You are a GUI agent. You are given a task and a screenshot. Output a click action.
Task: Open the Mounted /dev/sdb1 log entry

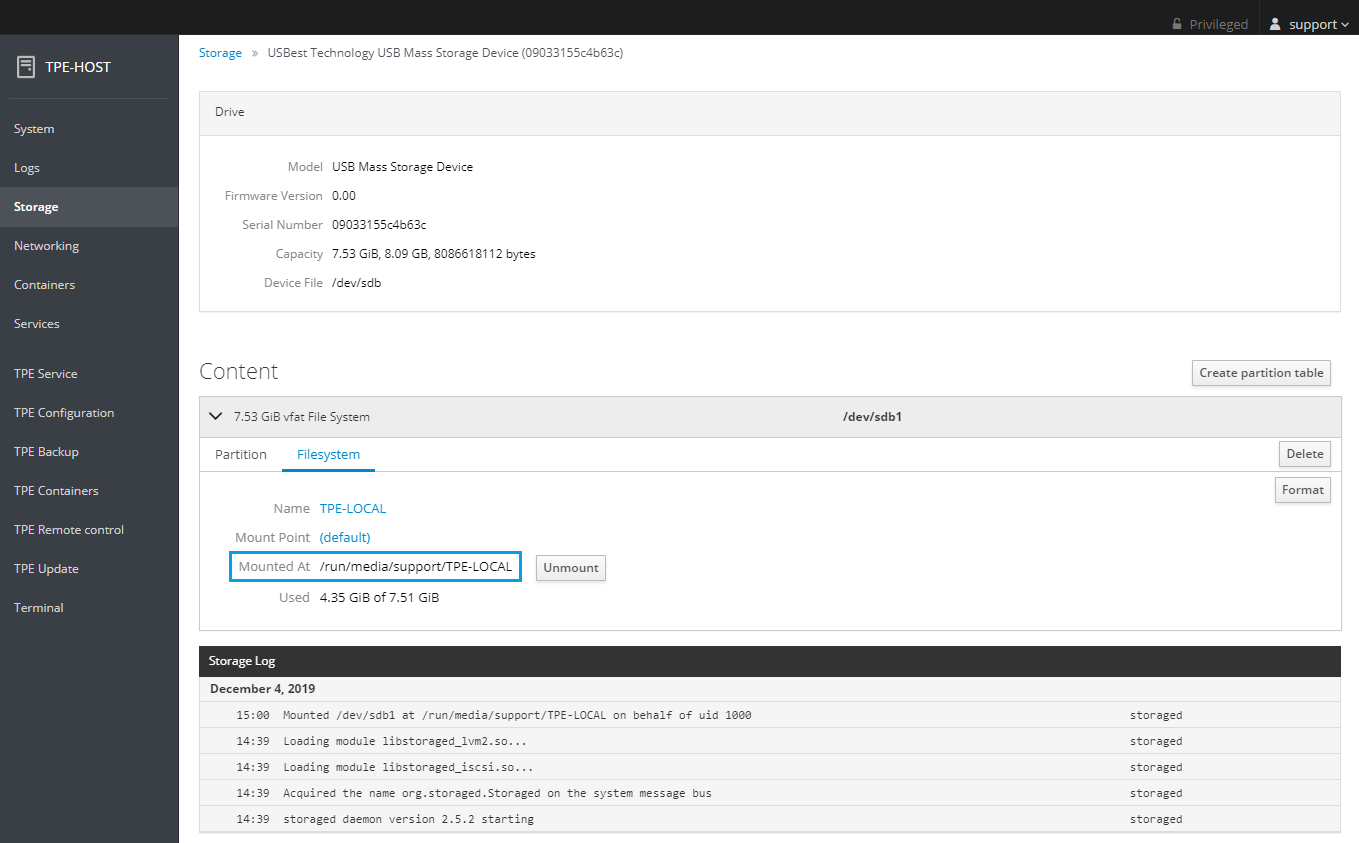(x=517, y=715)
